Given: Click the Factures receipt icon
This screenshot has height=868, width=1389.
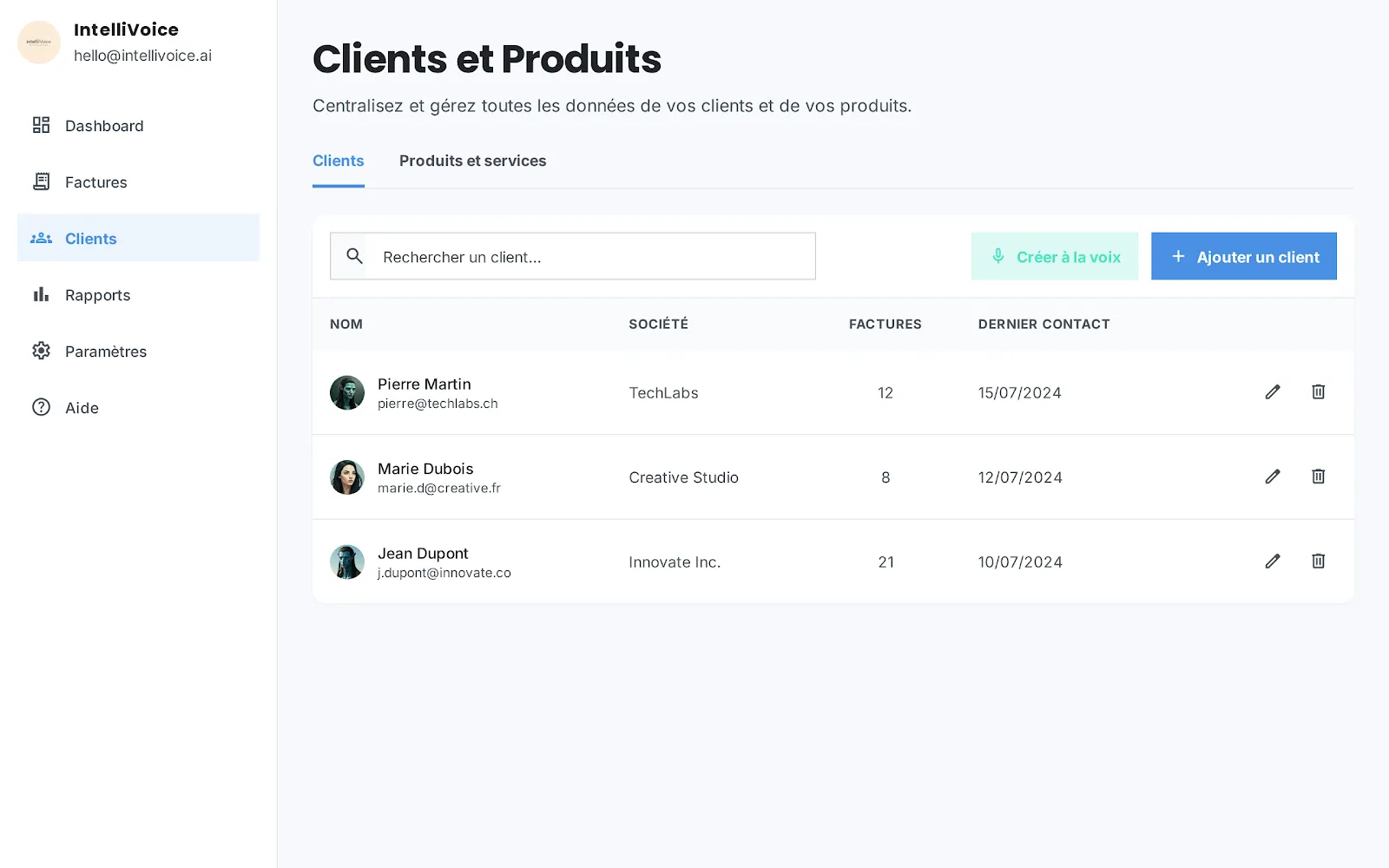Looking at the screenshot, I should [x=41, y=181].
